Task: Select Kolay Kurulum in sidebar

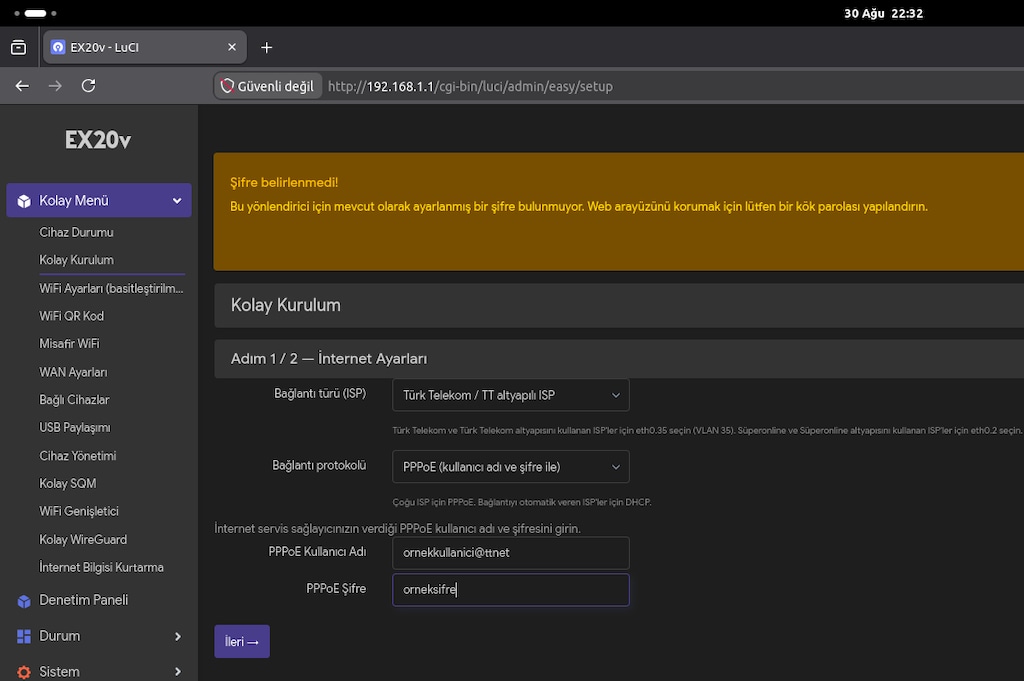Action: [x=76, y=260]
